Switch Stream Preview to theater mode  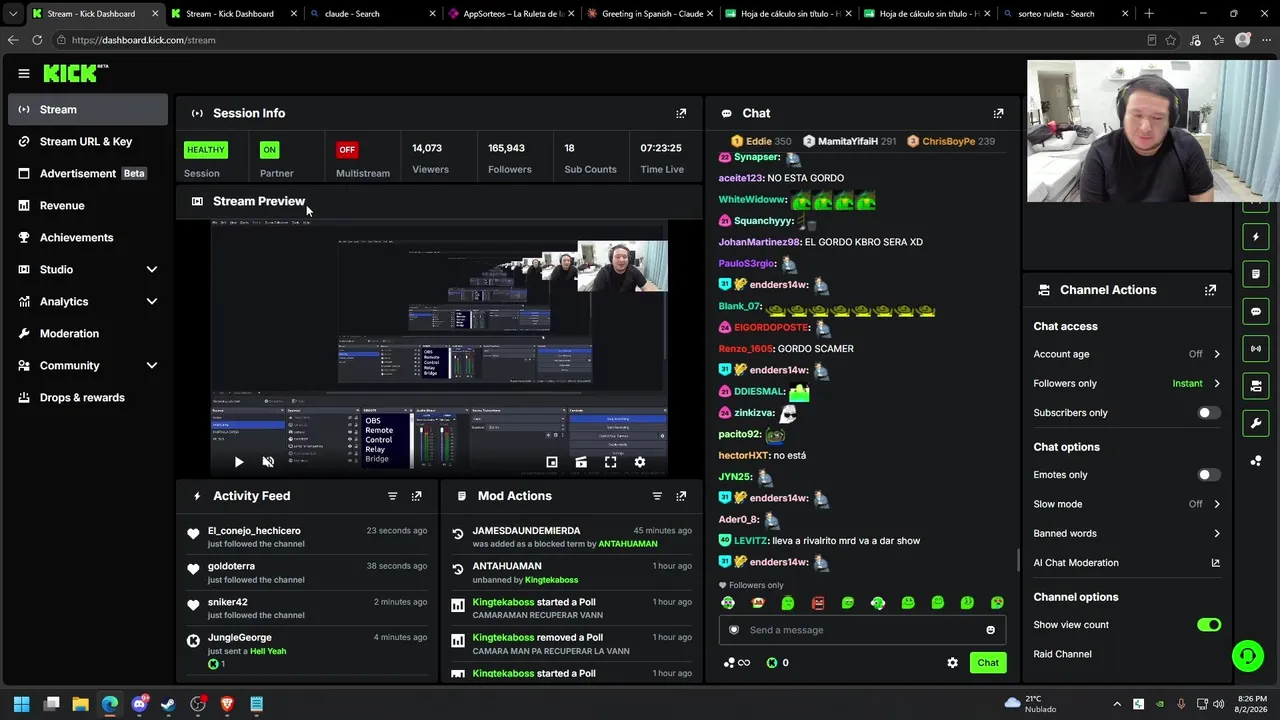click(x=581, y=462)
